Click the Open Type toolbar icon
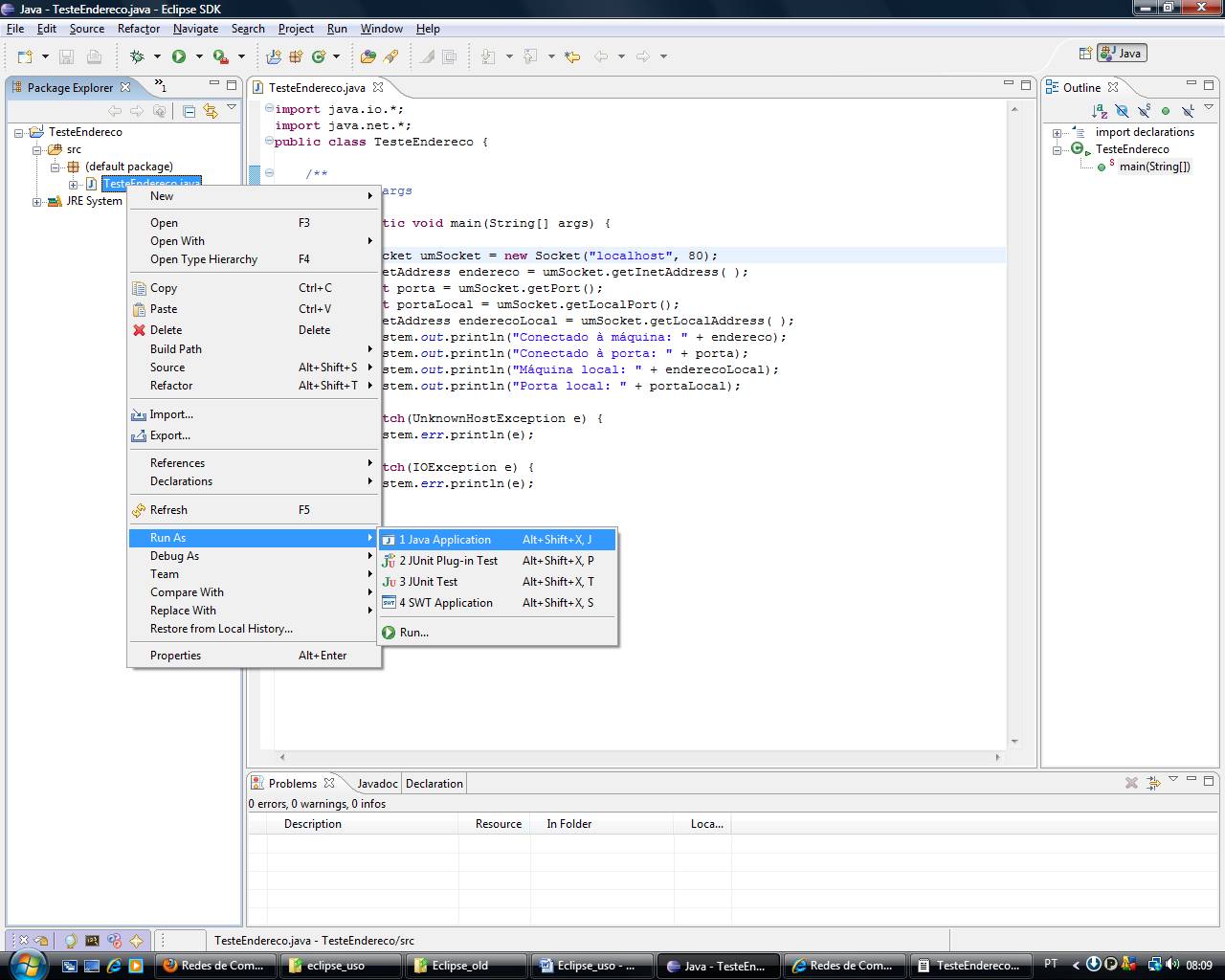The width and height of the screenshot is (1225, 980). pos(368,56)
